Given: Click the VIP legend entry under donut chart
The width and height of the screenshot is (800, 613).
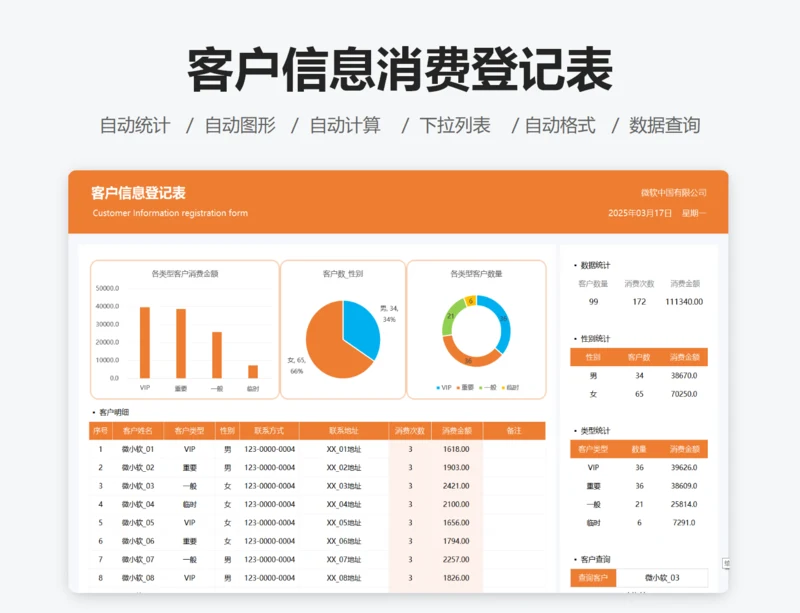Looking at the screenshot, I should coord(444,387).
